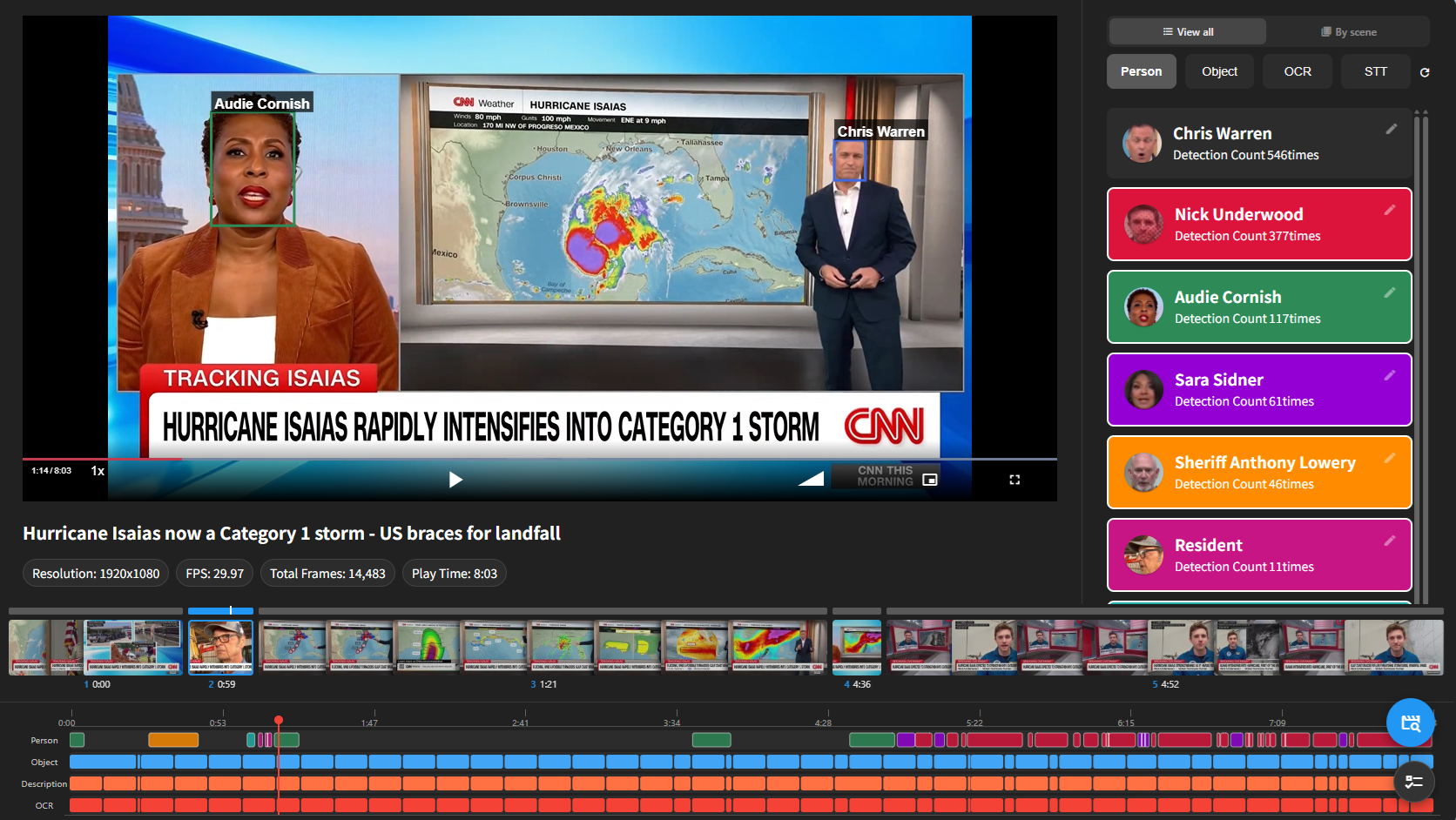1456x820 pixels.
Task: Edit Nick Underwood name pencil icon
Action: pos(1390,210)
